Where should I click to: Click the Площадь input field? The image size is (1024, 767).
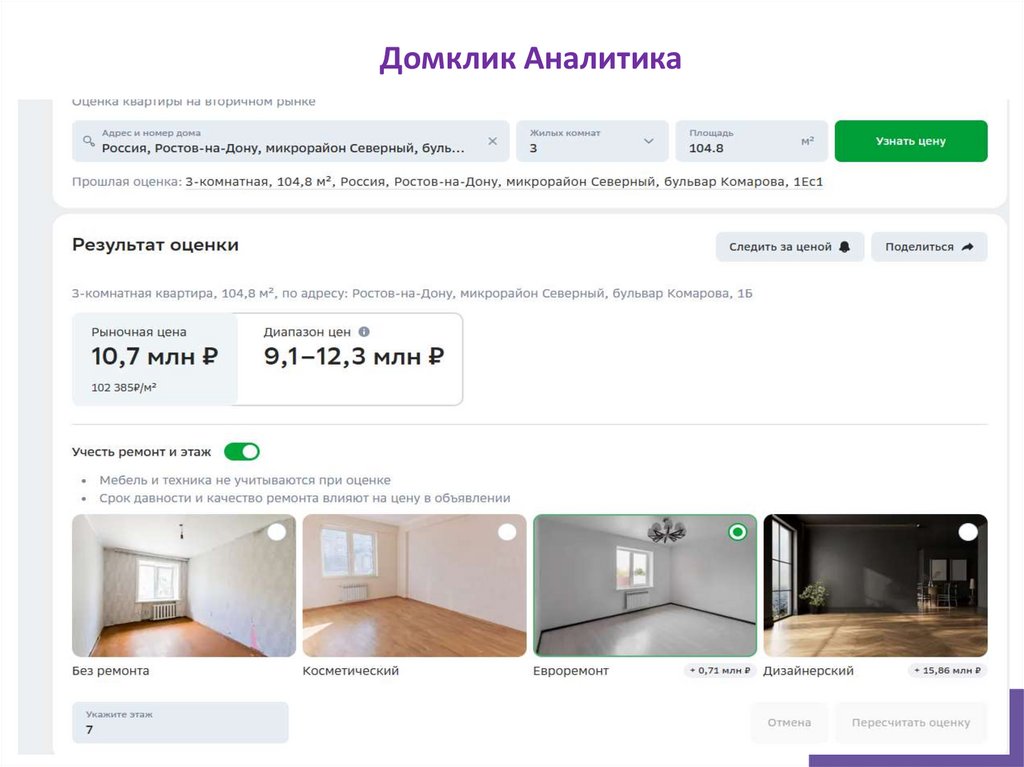pyautogui.click(x=752, y=141)
